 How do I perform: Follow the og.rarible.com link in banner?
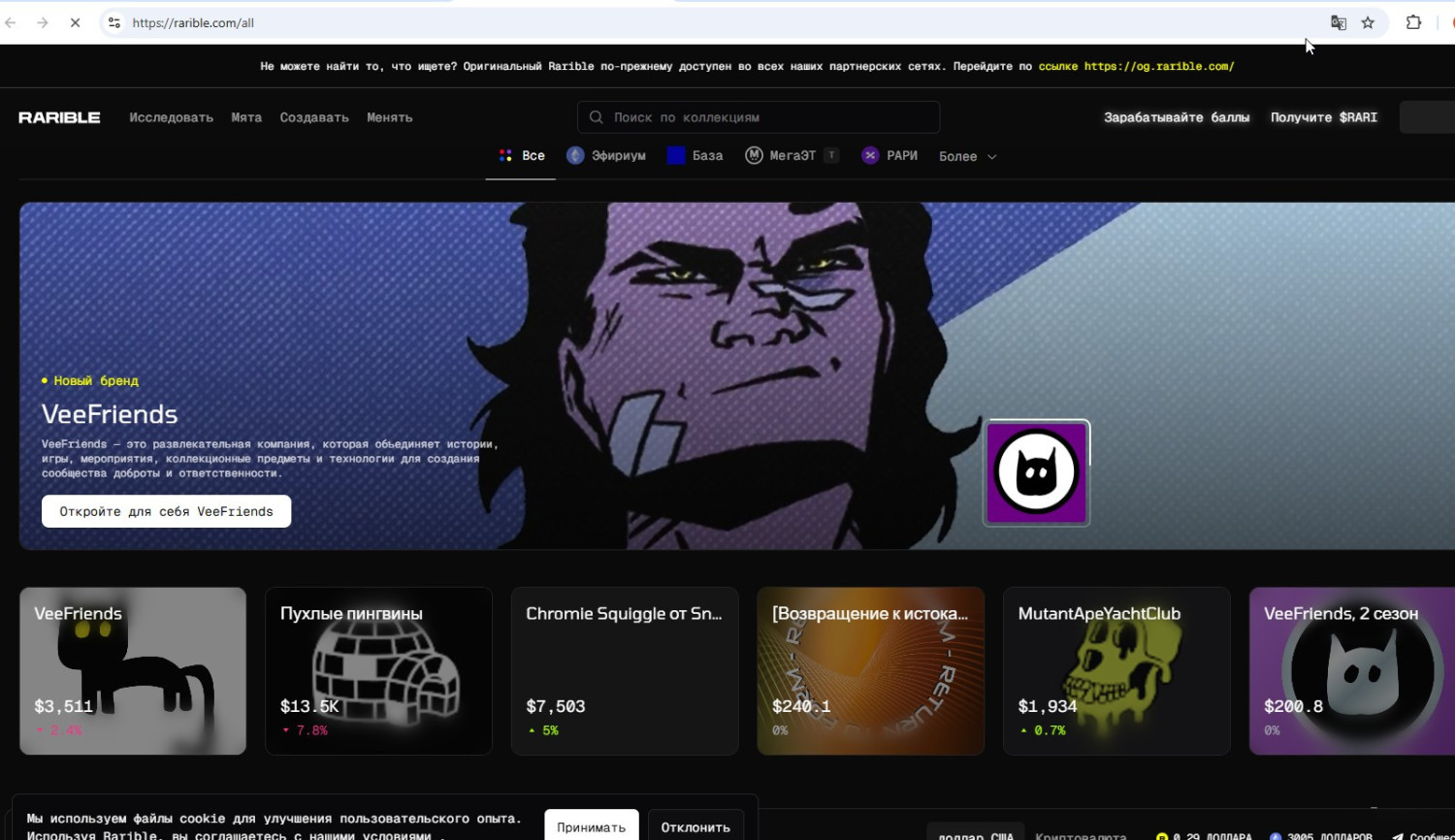tap(1158, 66)
